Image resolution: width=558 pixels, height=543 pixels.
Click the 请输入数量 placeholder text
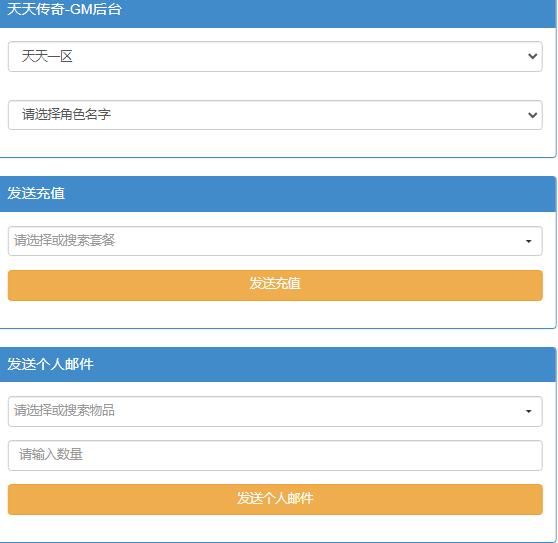[51, 454]
